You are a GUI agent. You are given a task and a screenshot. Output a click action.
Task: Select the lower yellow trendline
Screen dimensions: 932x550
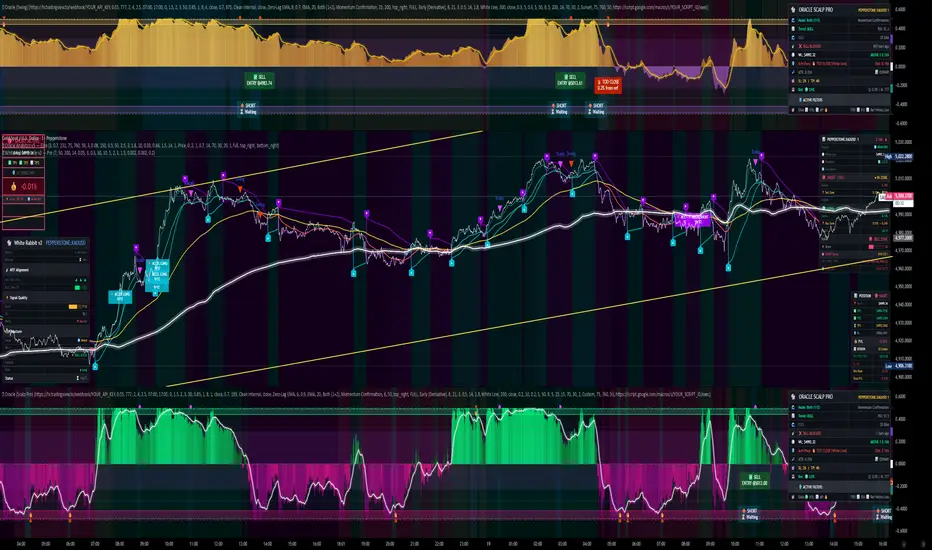(529, 322)
